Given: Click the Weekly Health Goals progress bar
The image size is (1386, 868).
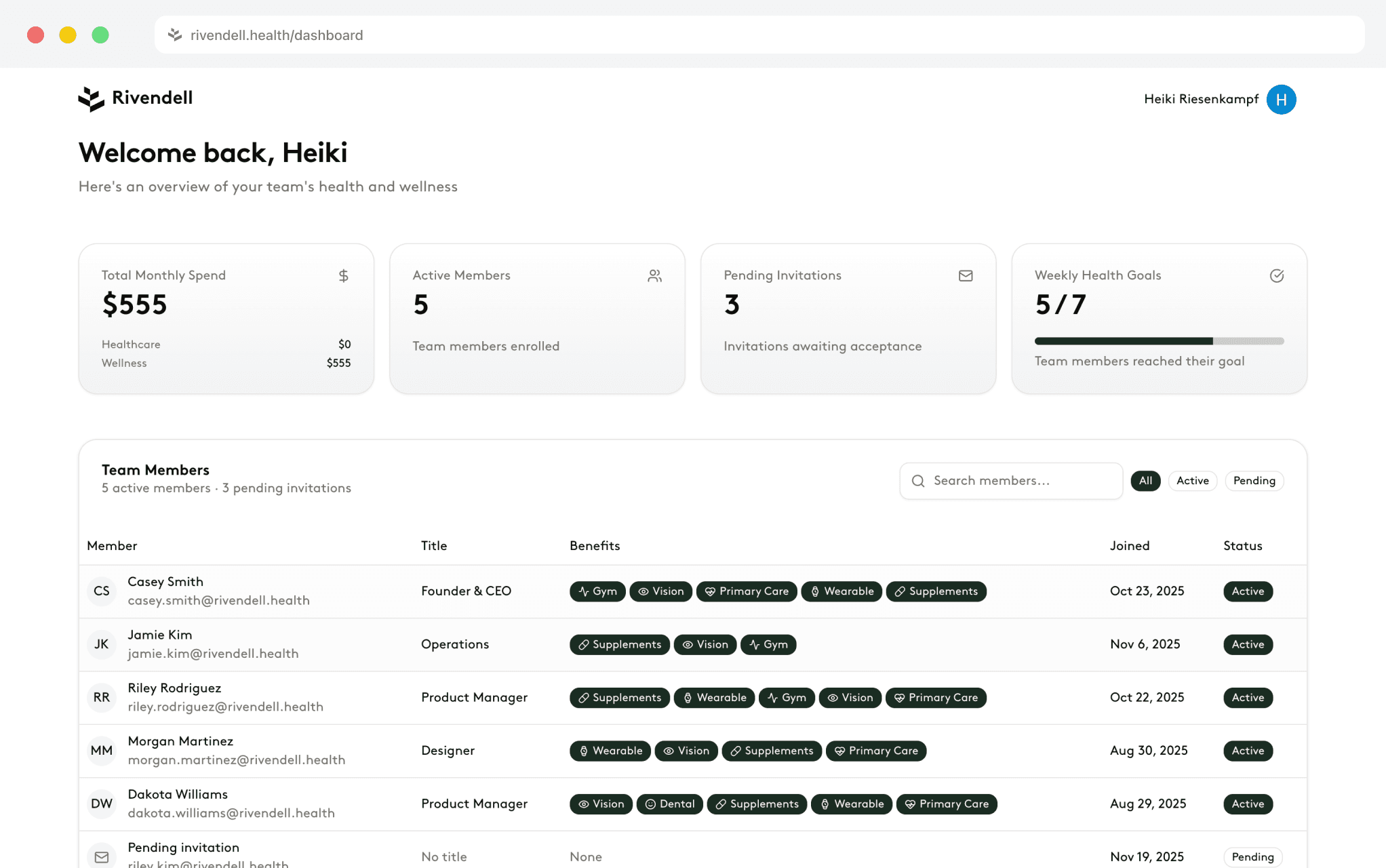Looking at the screenshot, I should pyautogui.click(x=1158, y=341).
